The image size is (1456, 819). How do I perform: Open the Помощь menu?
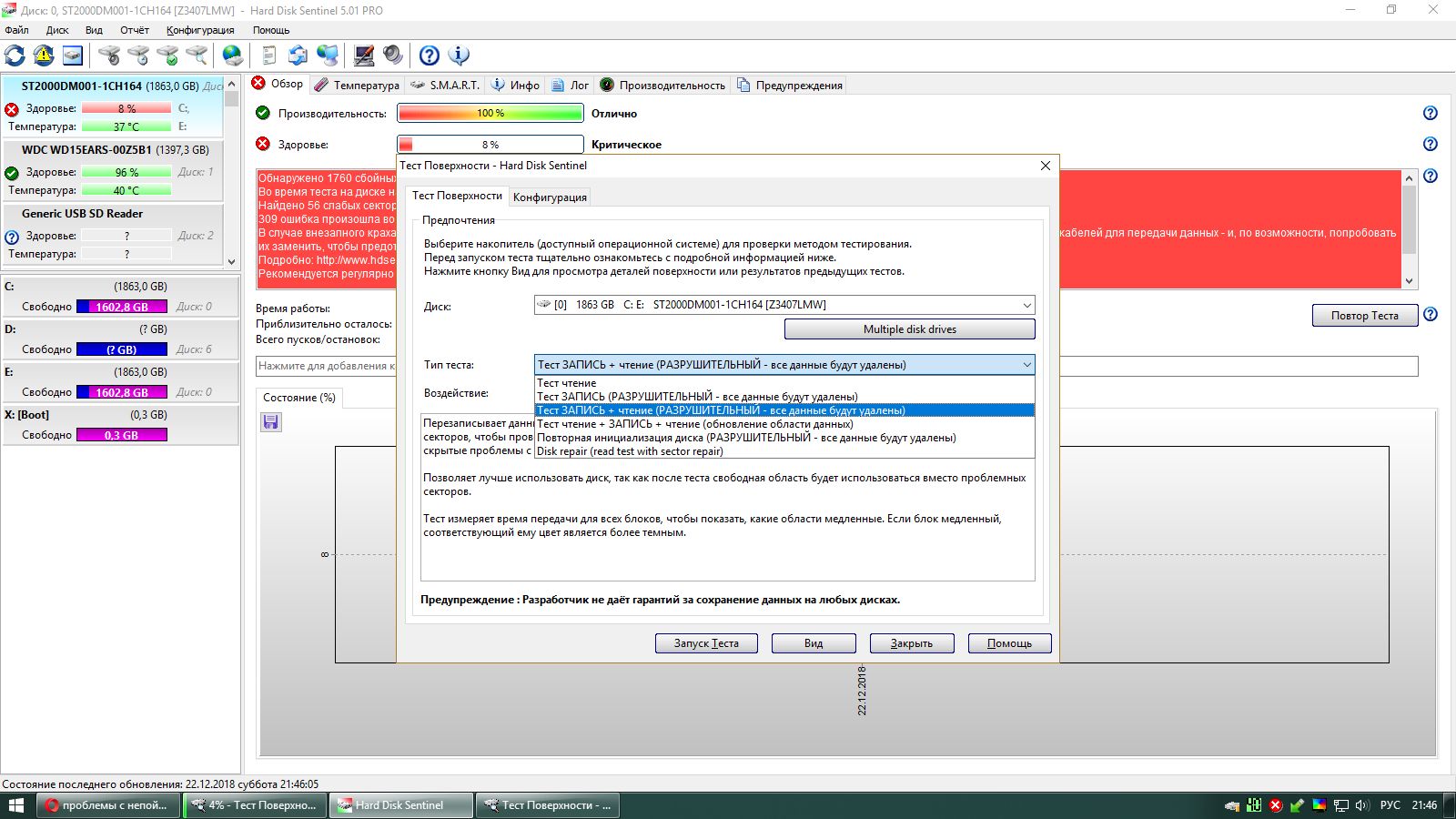point(270,30)
